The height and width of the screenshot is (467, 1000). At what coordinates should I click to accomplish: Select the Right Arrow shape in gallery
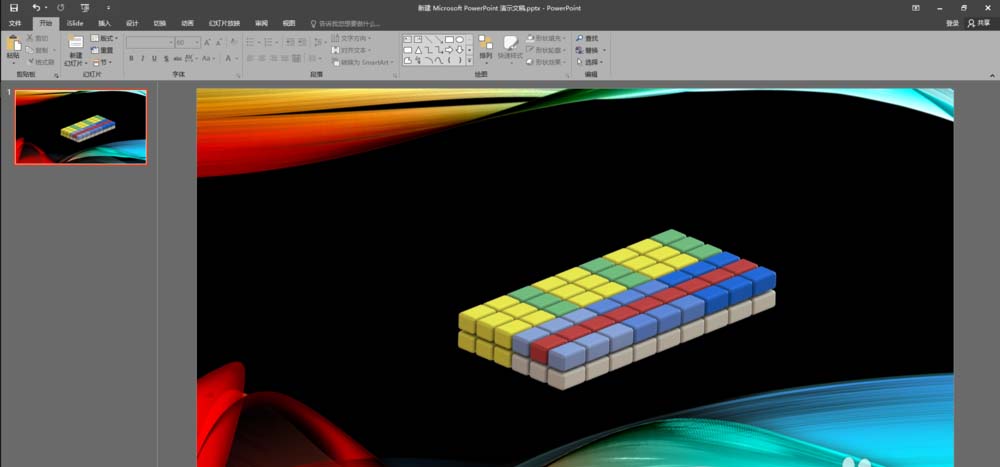449,50
